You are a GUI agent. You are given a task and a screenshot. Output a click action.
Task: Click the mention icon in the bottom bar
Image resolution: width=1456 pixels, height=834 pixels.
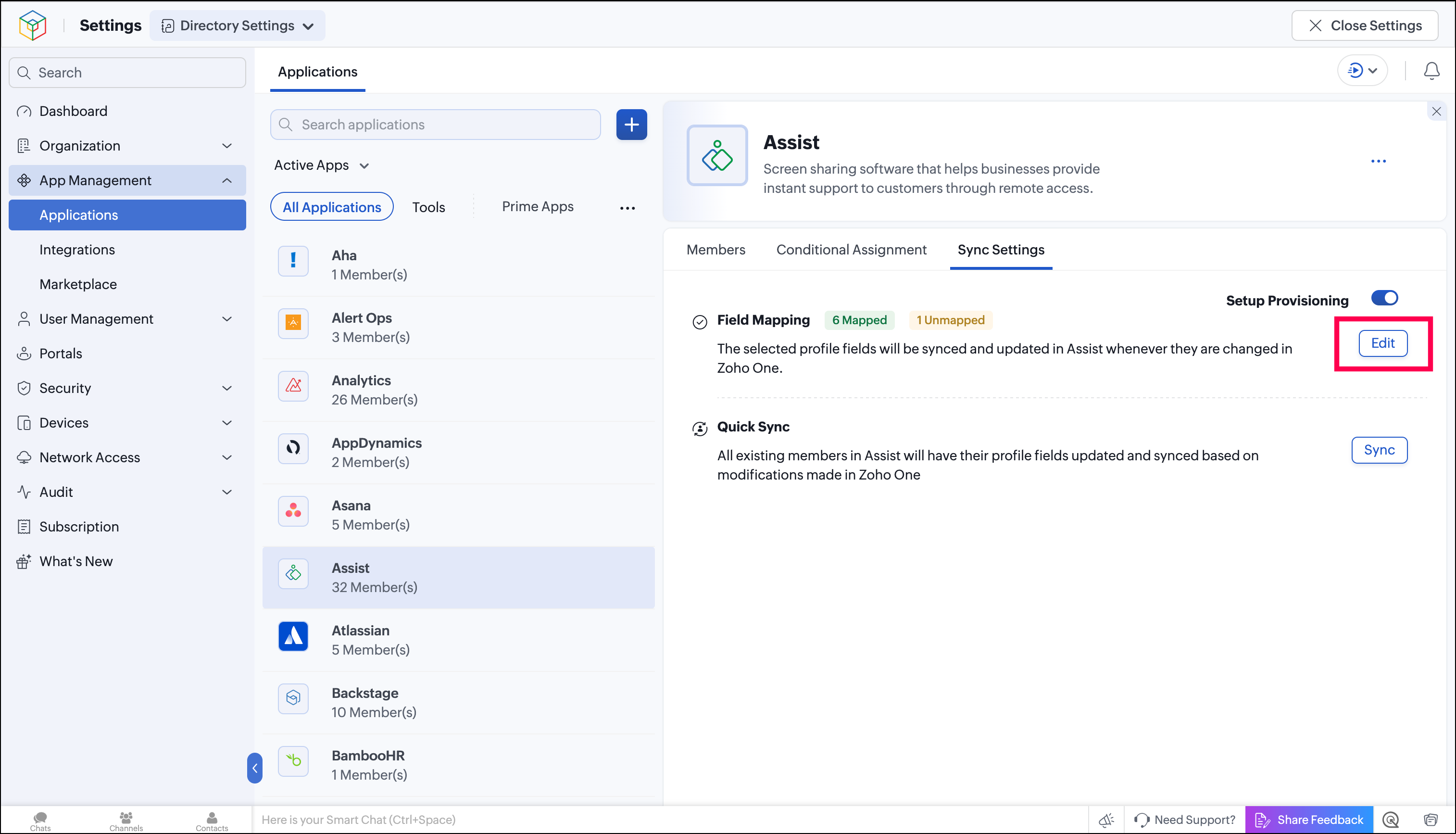1391,820
